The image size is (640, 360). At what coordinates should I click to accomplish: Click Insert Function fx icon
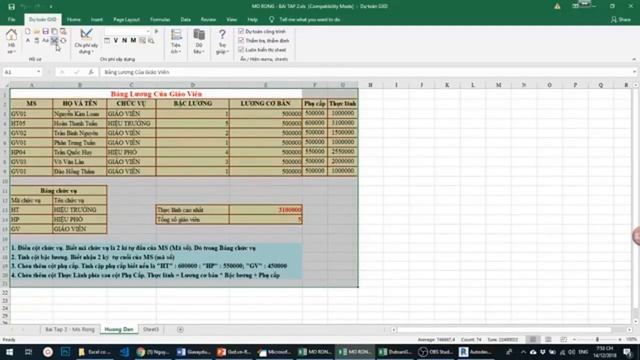point(91,72)
